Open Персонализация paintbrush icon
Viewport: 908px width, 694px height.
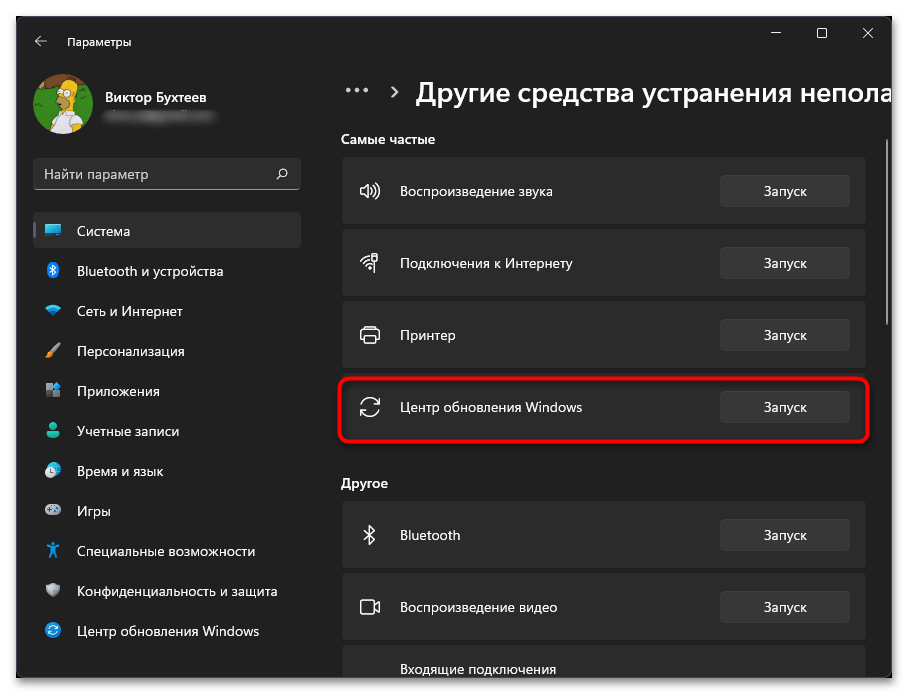[x=53, y=350]
